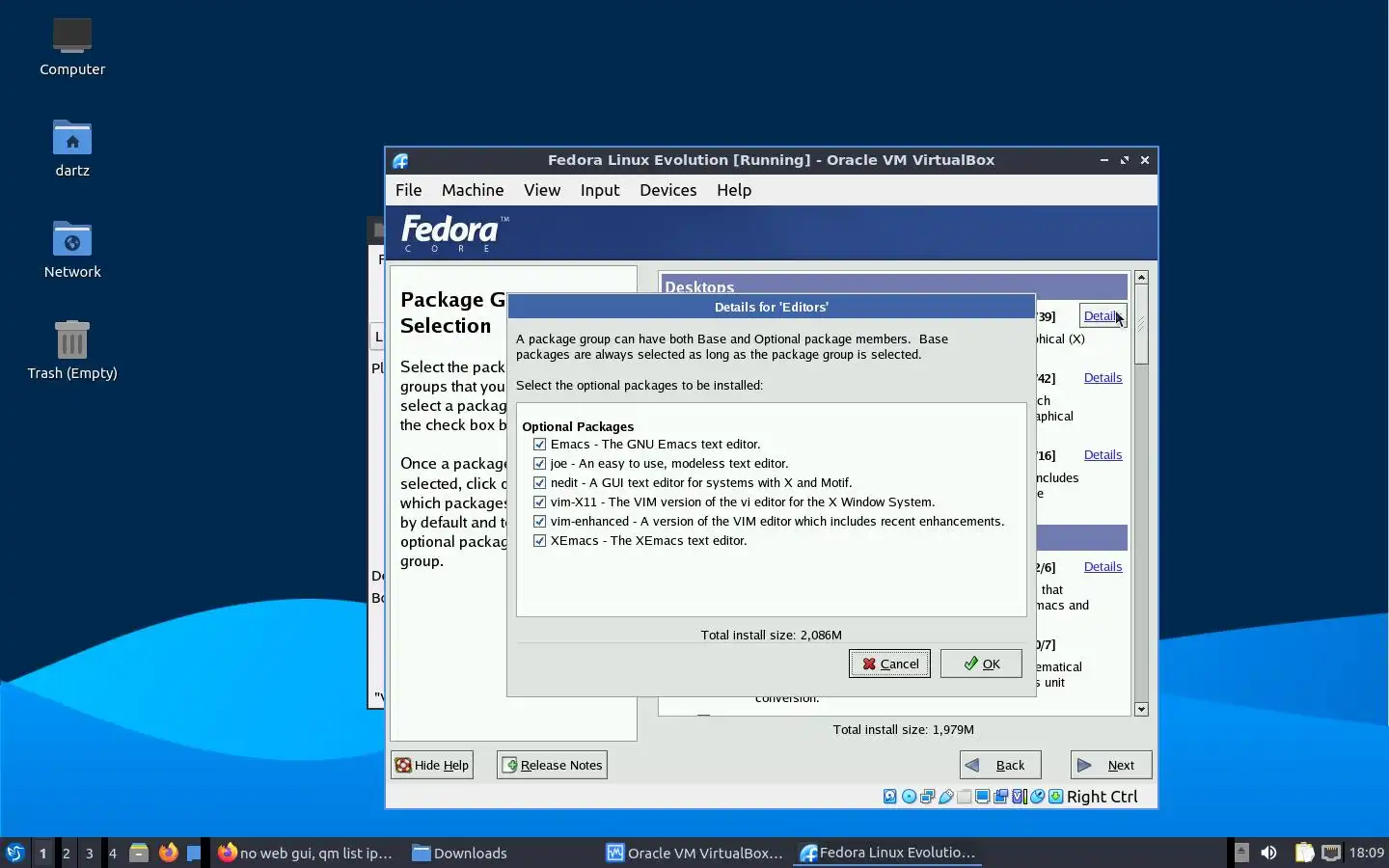Click the display status icon in VirtualBox

click(982, 797)
